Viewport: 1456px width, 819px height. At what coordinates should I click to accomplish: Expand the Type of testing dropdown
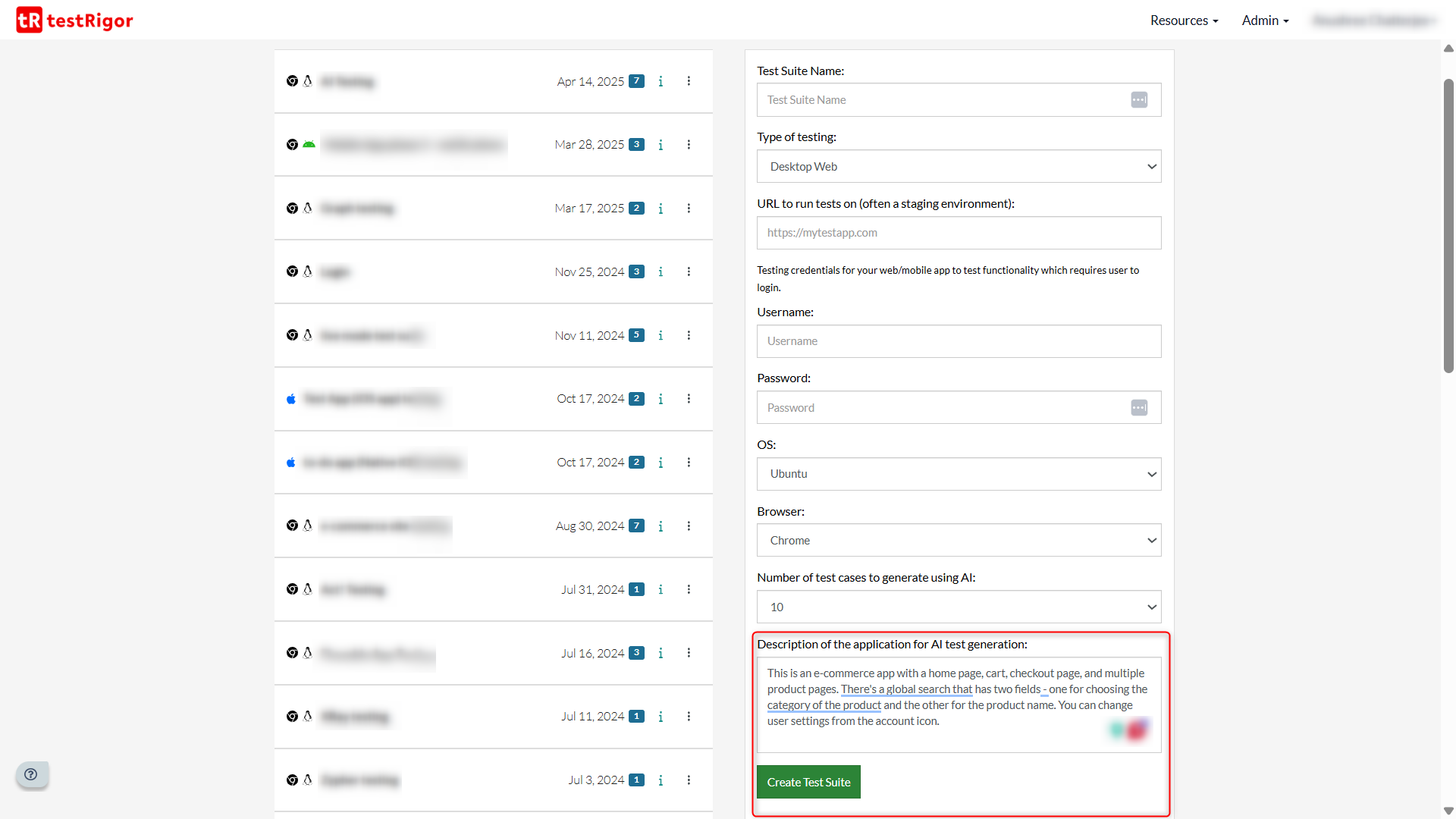pyautogui.click(x=959, y=167)
